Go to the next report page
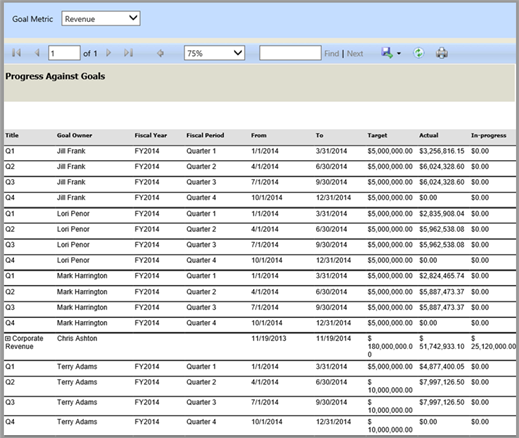This screenshot has width=519, height=438. click(x=108, y=53)
